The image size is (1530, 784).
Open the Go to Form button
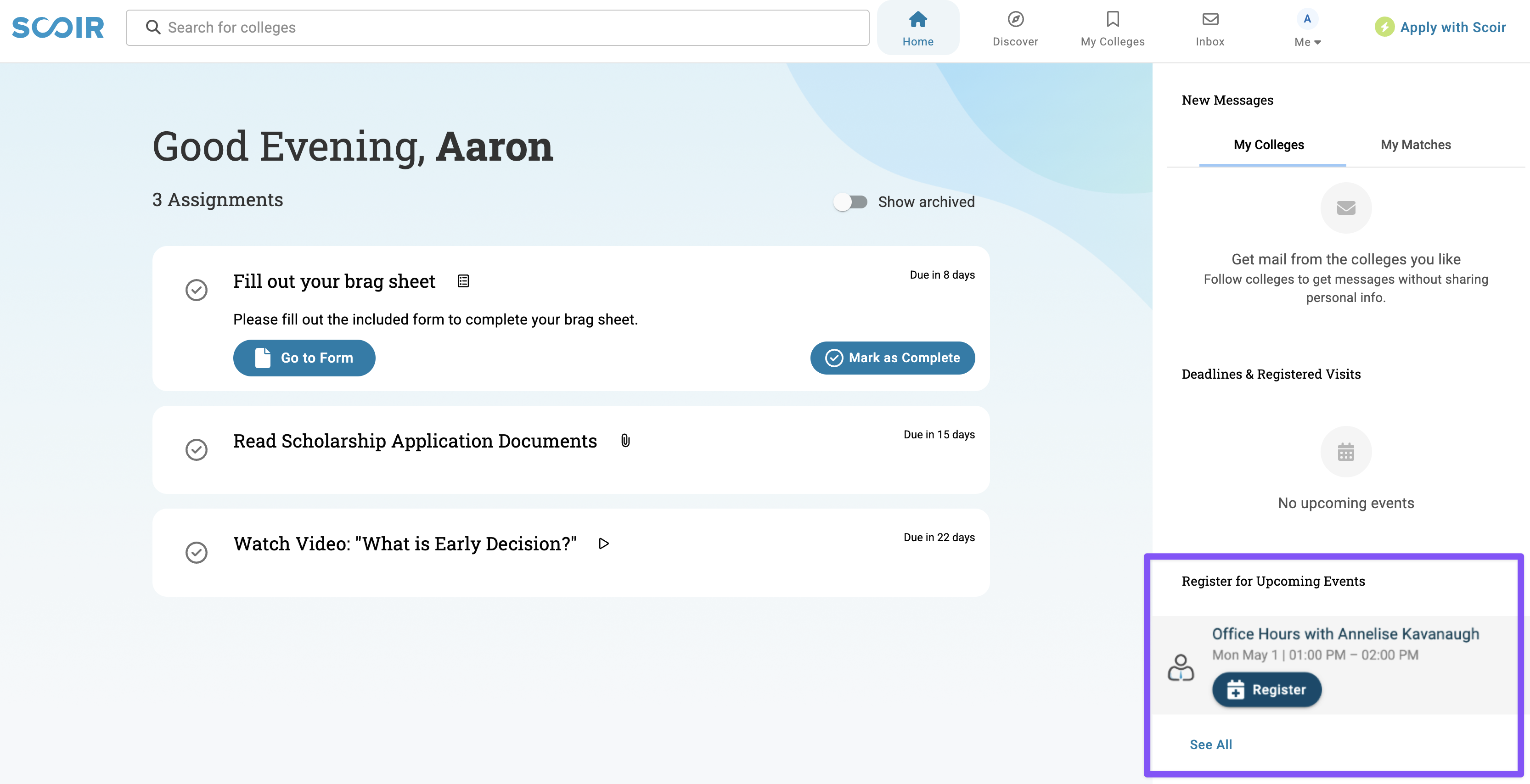(304, 358)
